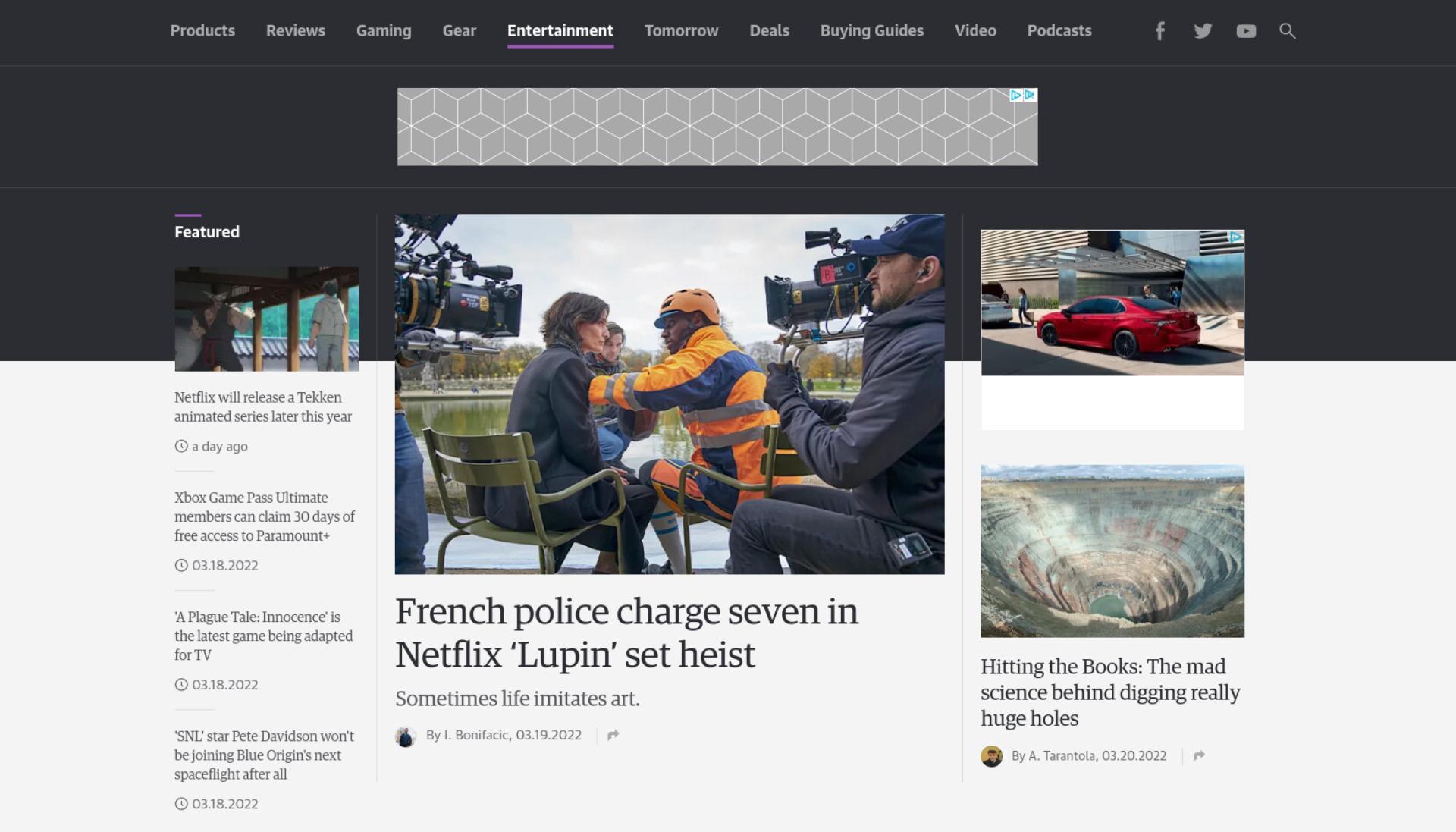The image size is (1456, 832).
Task: Open the Video section
Action: (x=975, y=31)
